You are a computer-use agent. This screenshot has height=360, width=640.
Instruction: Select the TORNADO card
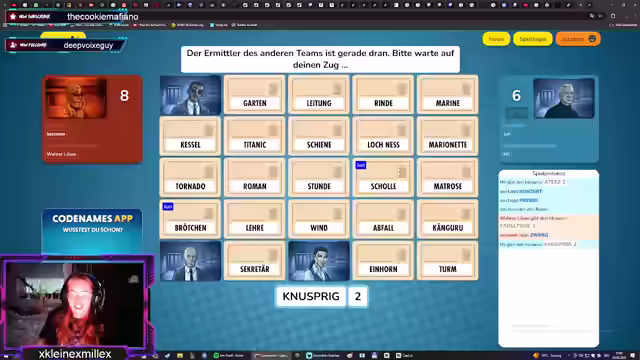tap(190, 178)
